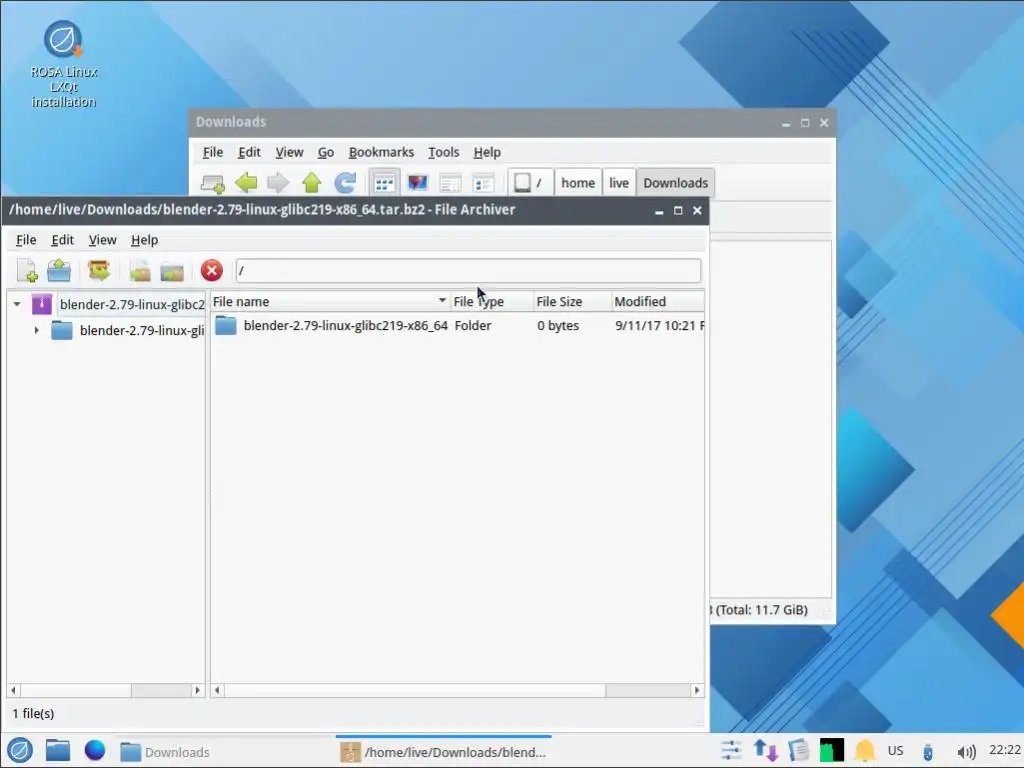Image resolution: width=1024 pixels, height=768 pixels.
Task: Select the purple archive root in tree
Action: [42, 304]
